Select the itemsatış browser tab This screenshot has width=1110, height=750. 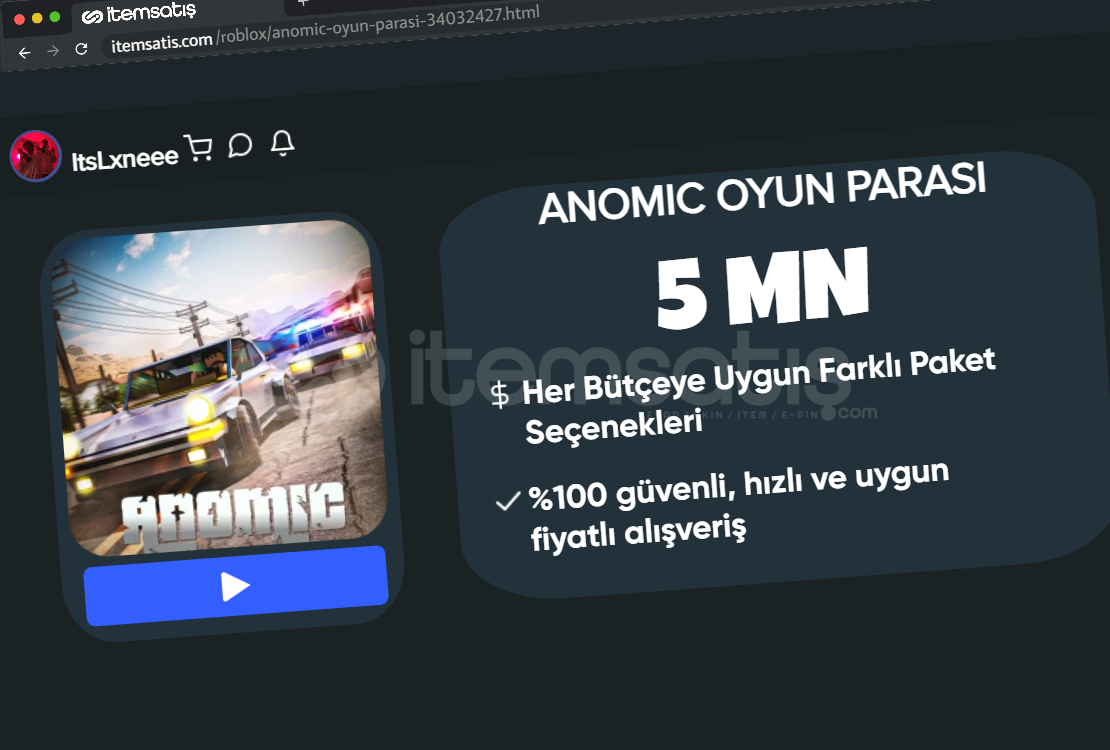(139, 13)
